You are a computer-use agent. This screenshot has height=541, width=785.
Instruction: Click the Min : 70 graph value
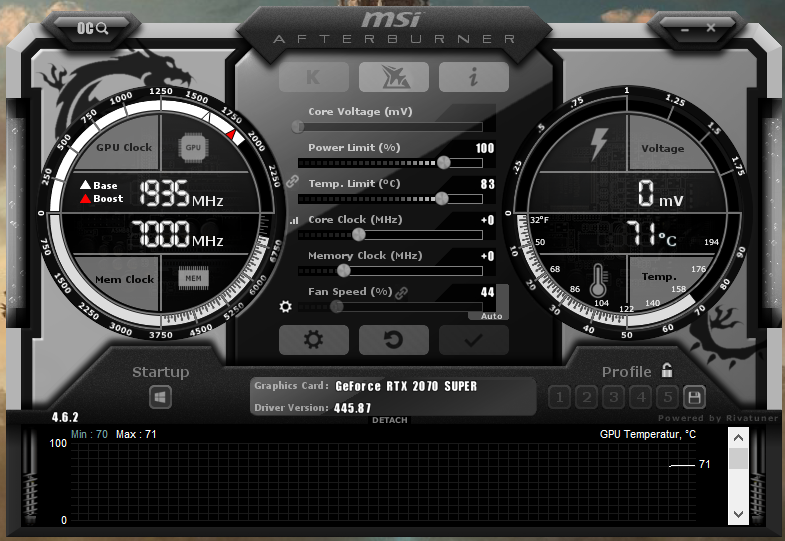click(89, 434)
